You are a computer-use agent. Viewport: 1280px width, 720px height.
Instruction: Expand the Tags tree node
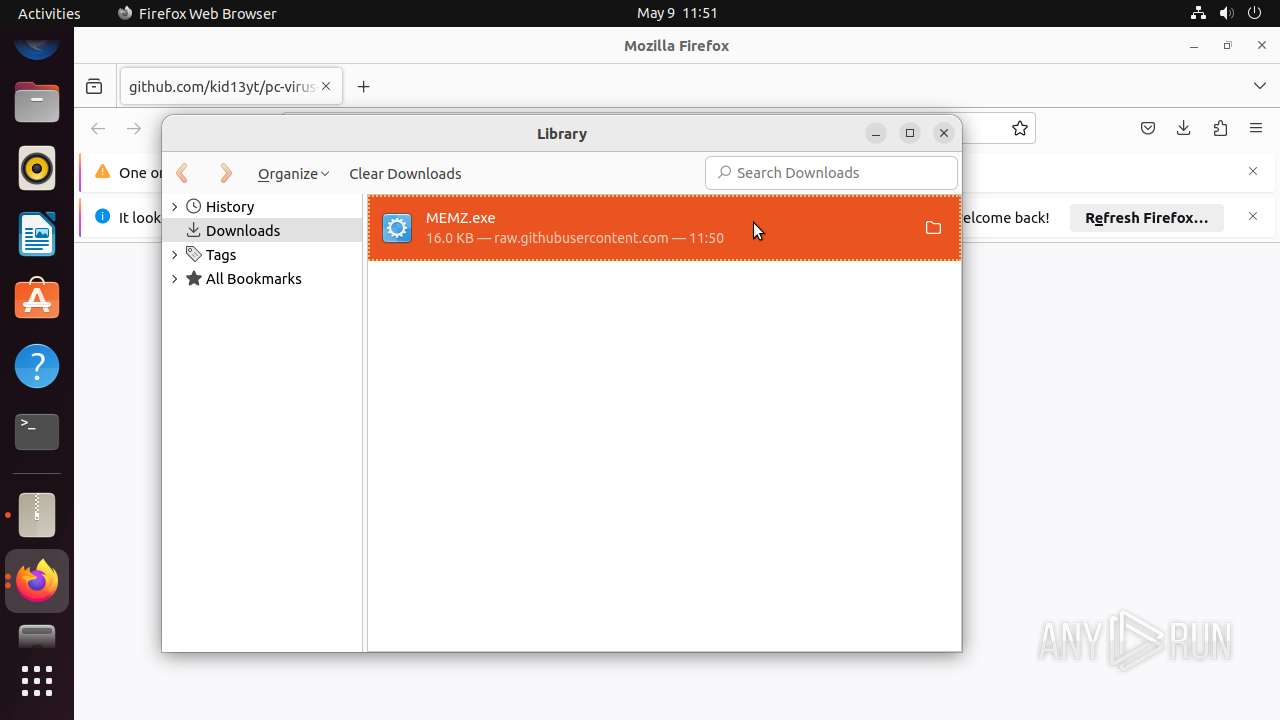click(x=175, y=255)
